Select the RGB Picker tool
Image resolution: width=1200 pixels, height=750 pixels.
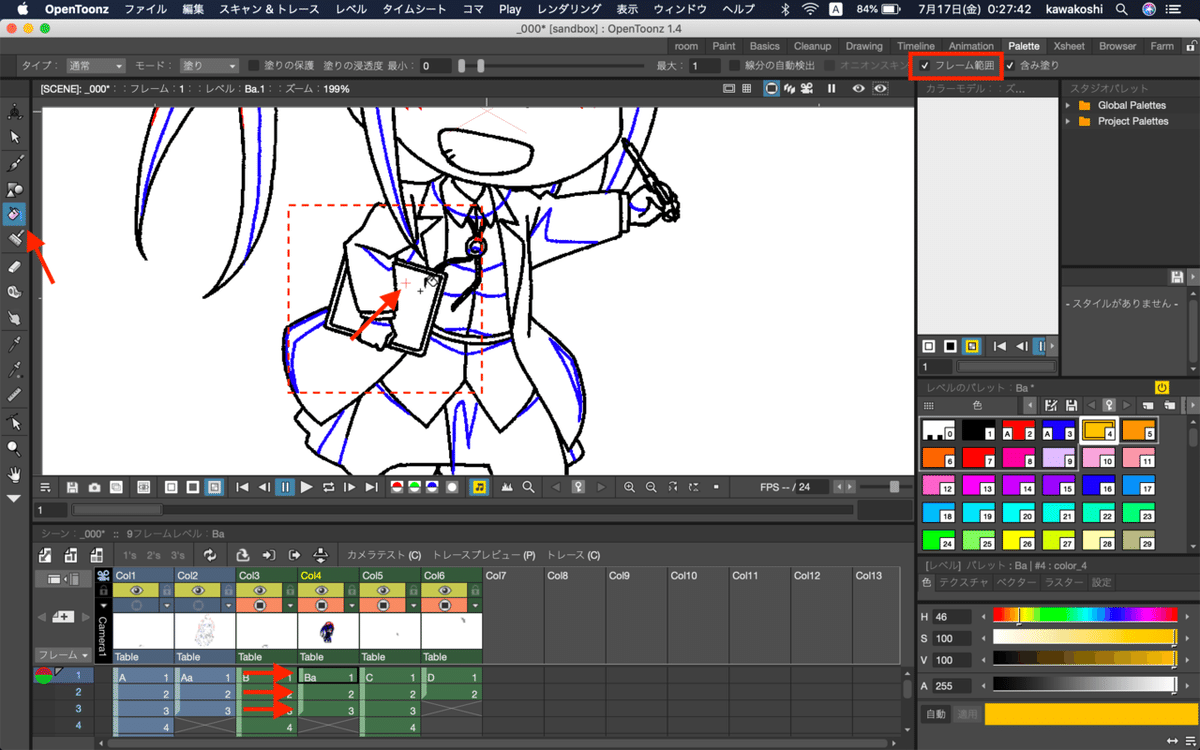click(x=15, y=370)
